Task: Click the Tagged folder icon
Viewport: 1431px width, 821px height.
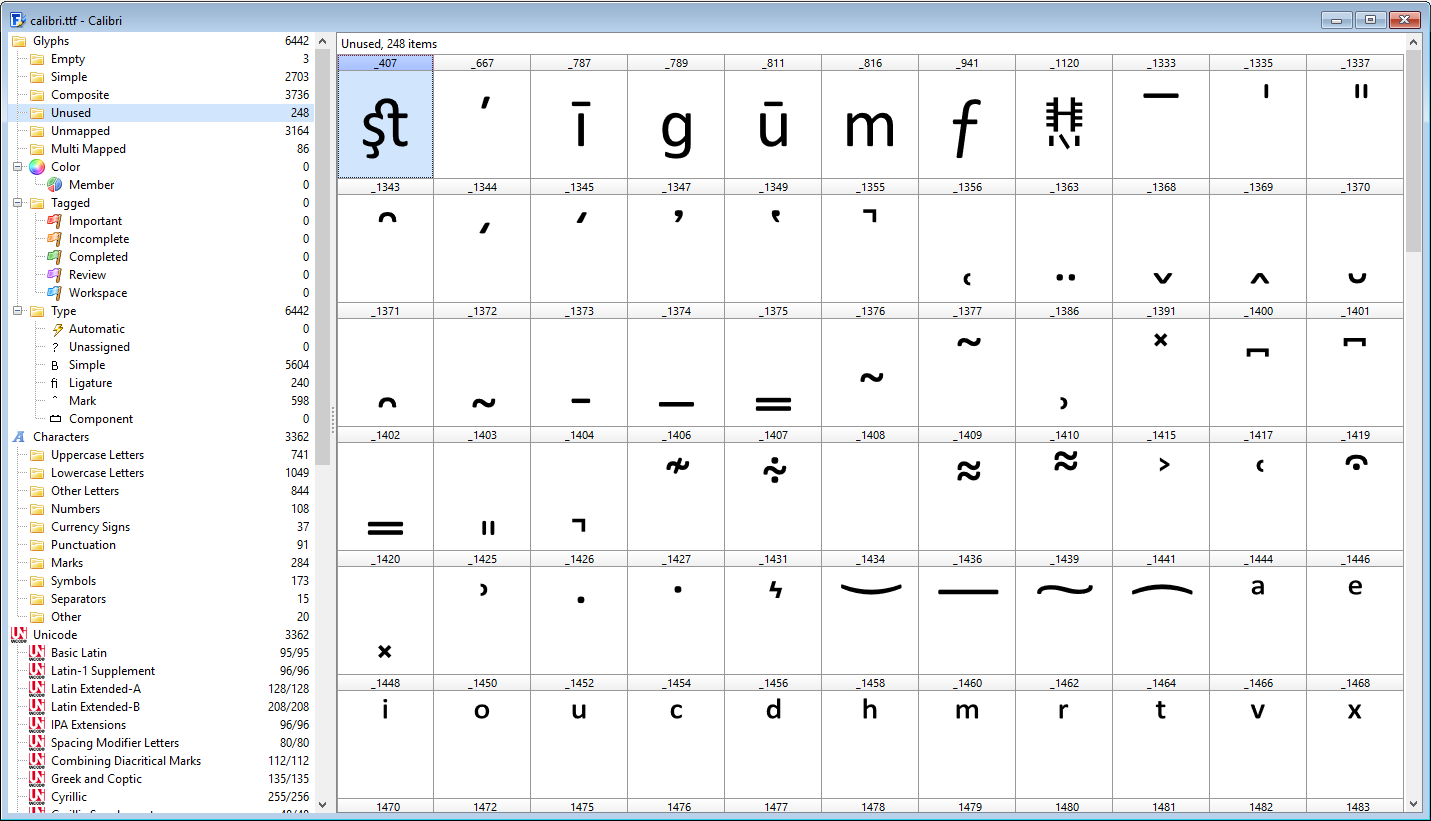Action: tap(37, 203)
